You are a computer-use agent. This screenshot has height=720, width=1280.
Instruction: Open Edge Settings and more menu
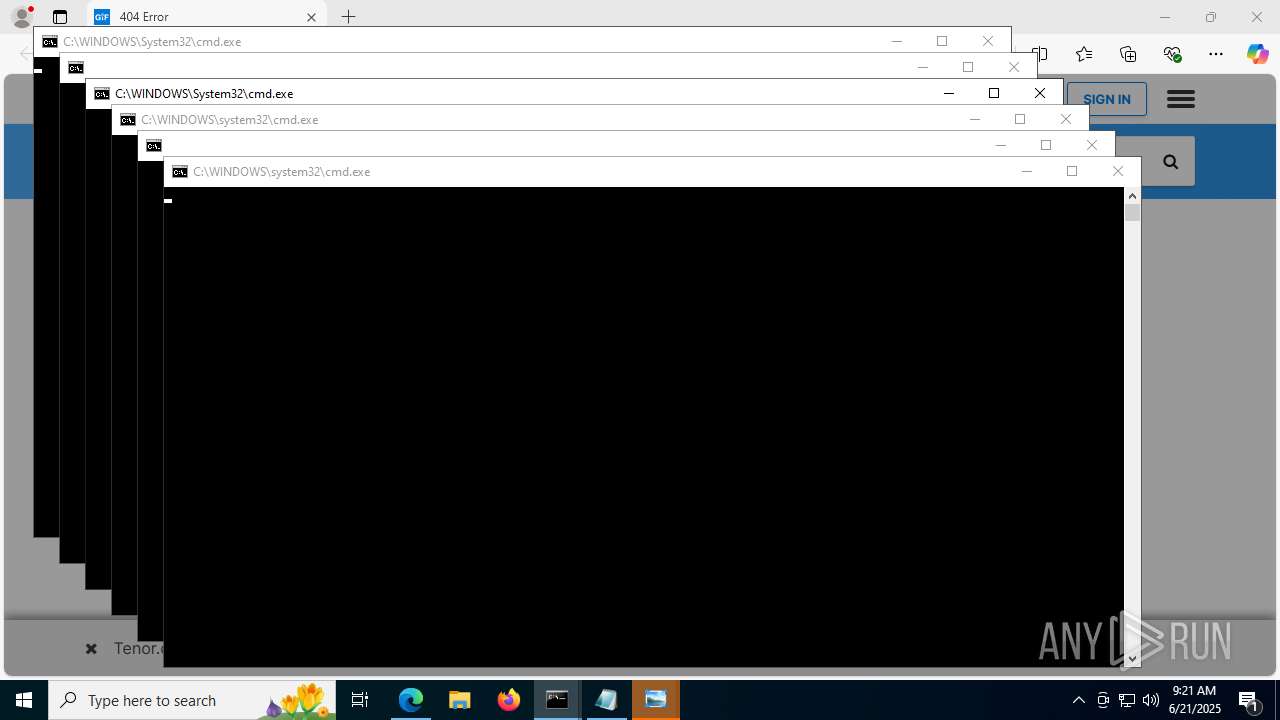pos(1216,54)
